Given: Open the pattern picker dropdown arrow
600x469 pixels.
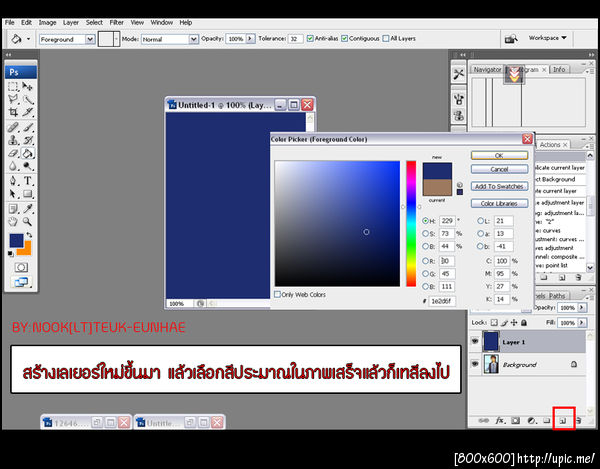Looking at the screenshot, I should tap(116, 39).
